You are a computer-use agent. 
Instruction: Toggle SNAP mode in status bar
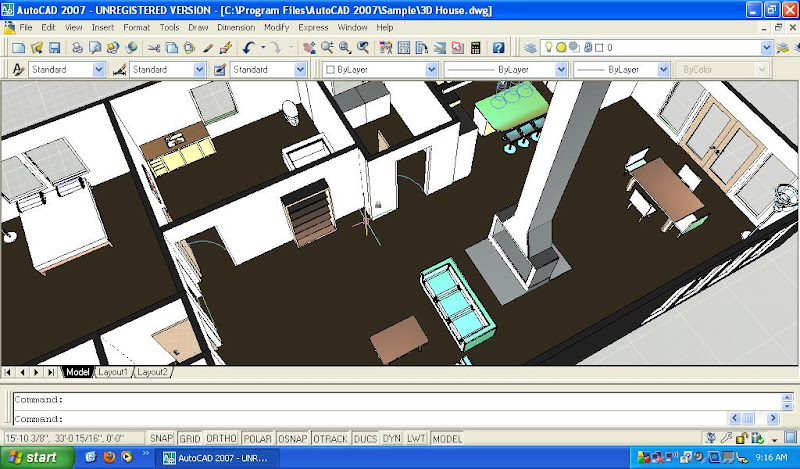[x=161, y=439]
